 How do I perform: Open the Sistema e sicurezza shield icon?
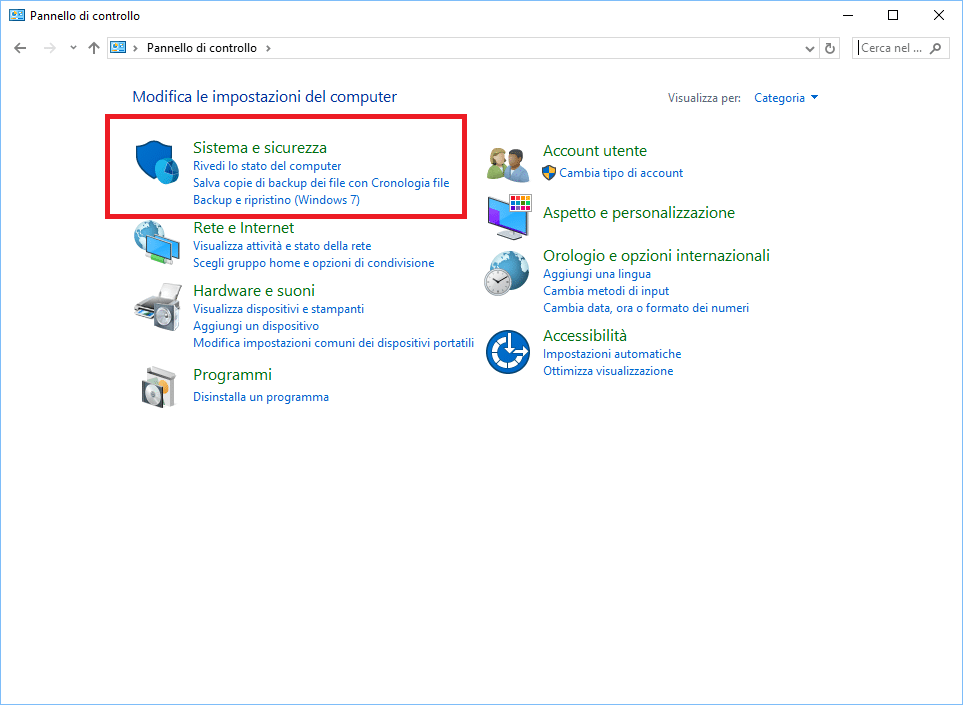tap(157, 162)
